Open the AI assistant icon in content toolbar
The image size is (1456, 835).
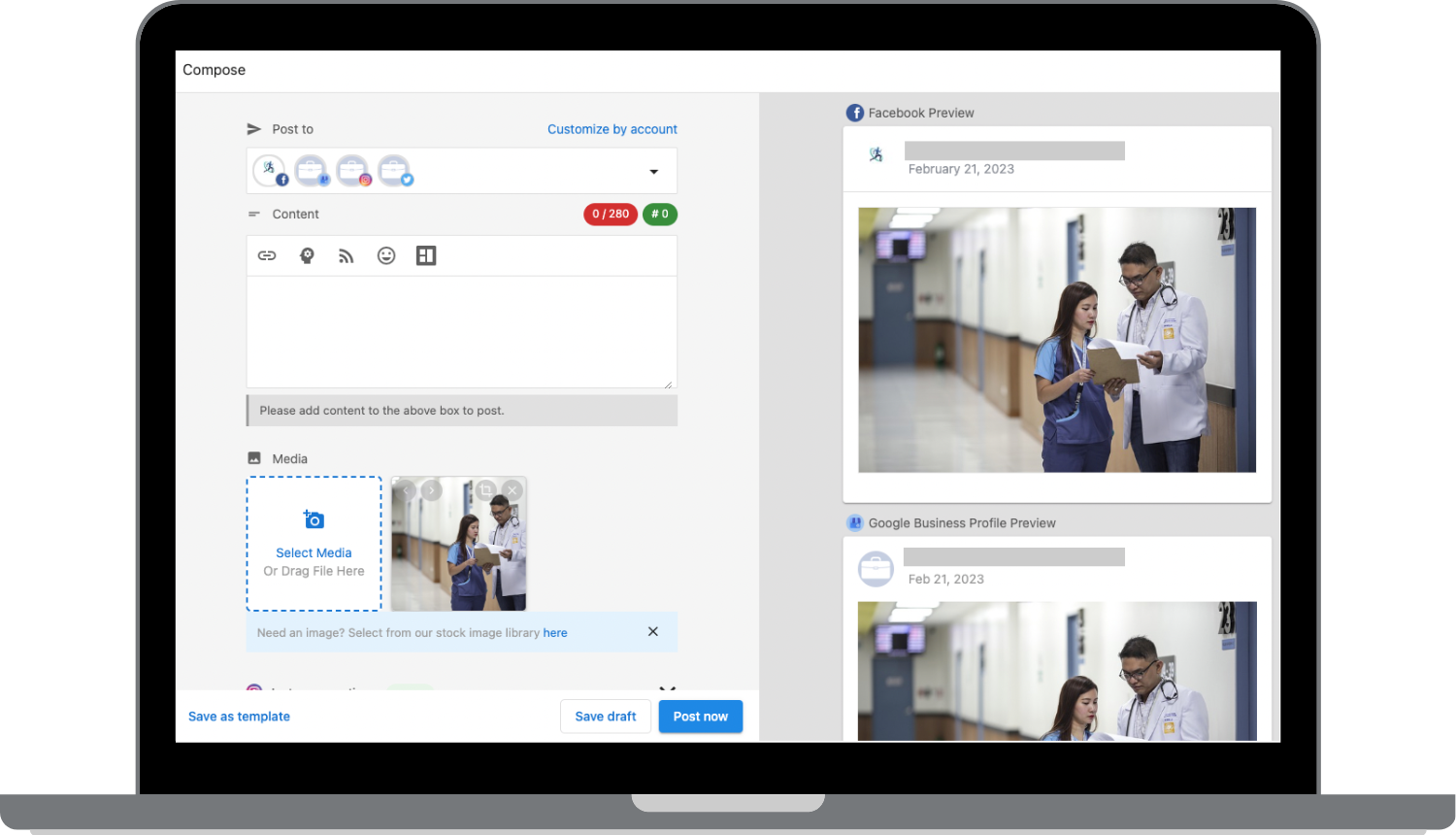(307, 255)
